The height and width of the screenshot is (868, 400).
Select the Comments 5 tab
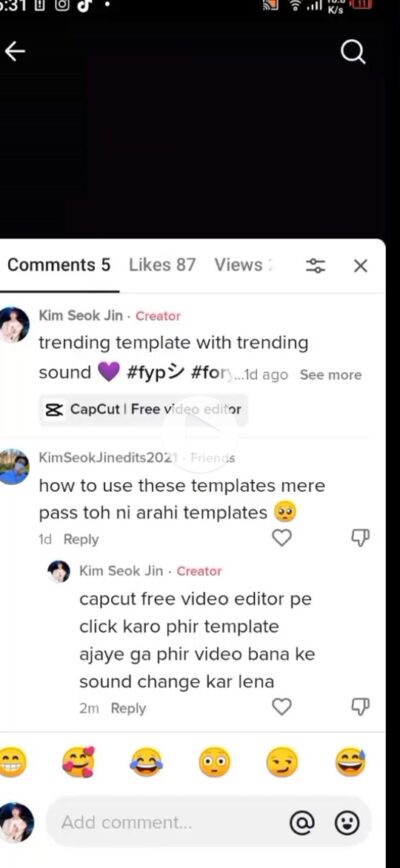(59, 265)
